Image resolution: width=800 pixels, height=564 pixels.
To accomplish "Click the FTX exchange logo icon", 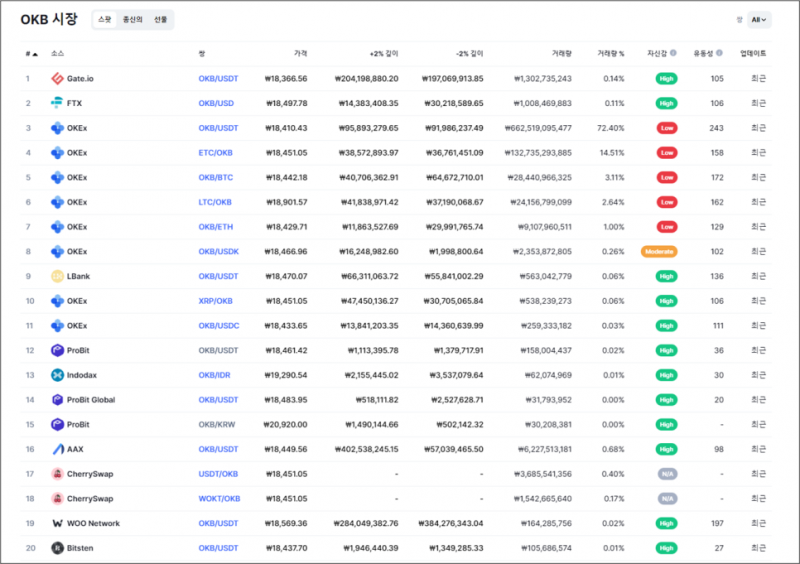I will 57,103.
